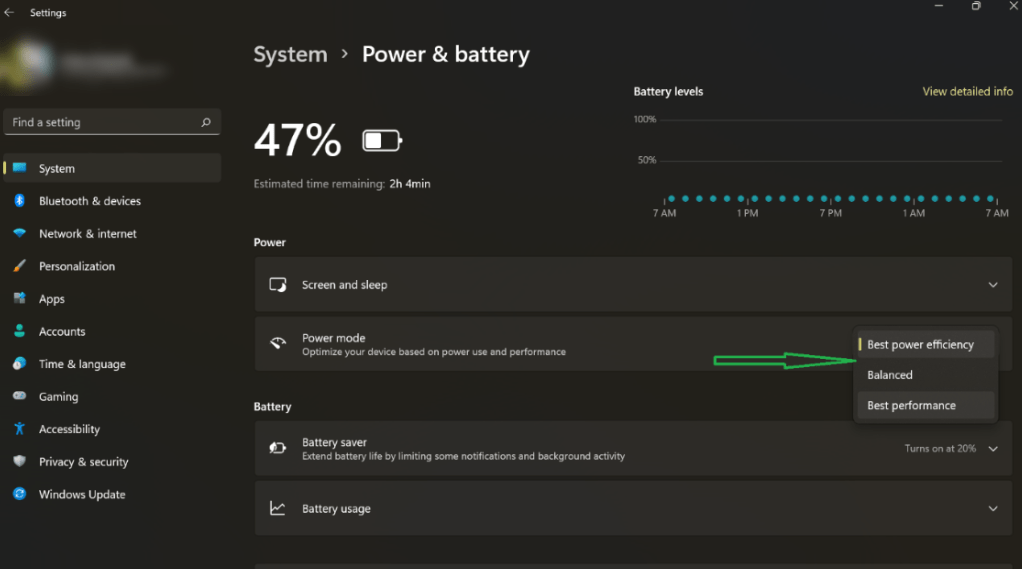Go back to System breadcrumb

[x=290, y=54]
